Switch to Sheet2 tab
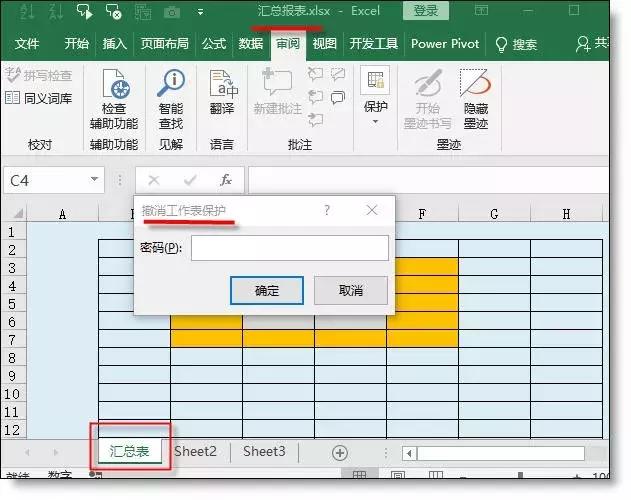The image size is (631, 500). pos(196,451)
